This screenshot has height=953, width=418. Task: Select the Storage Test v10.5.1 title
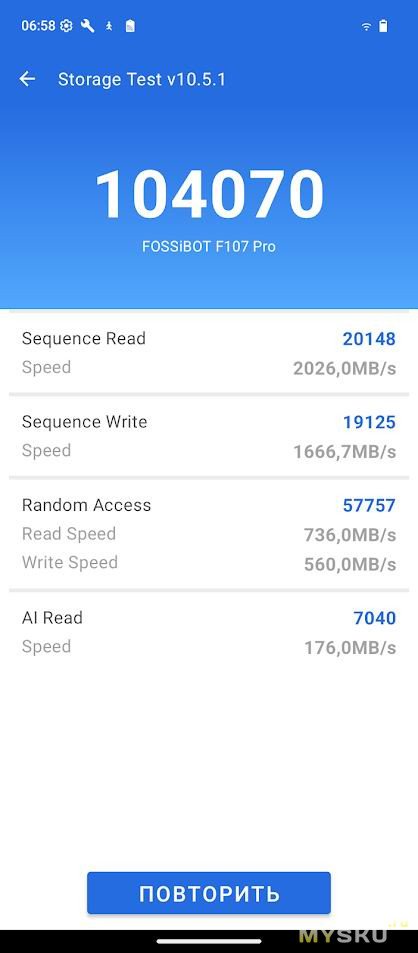142,80
